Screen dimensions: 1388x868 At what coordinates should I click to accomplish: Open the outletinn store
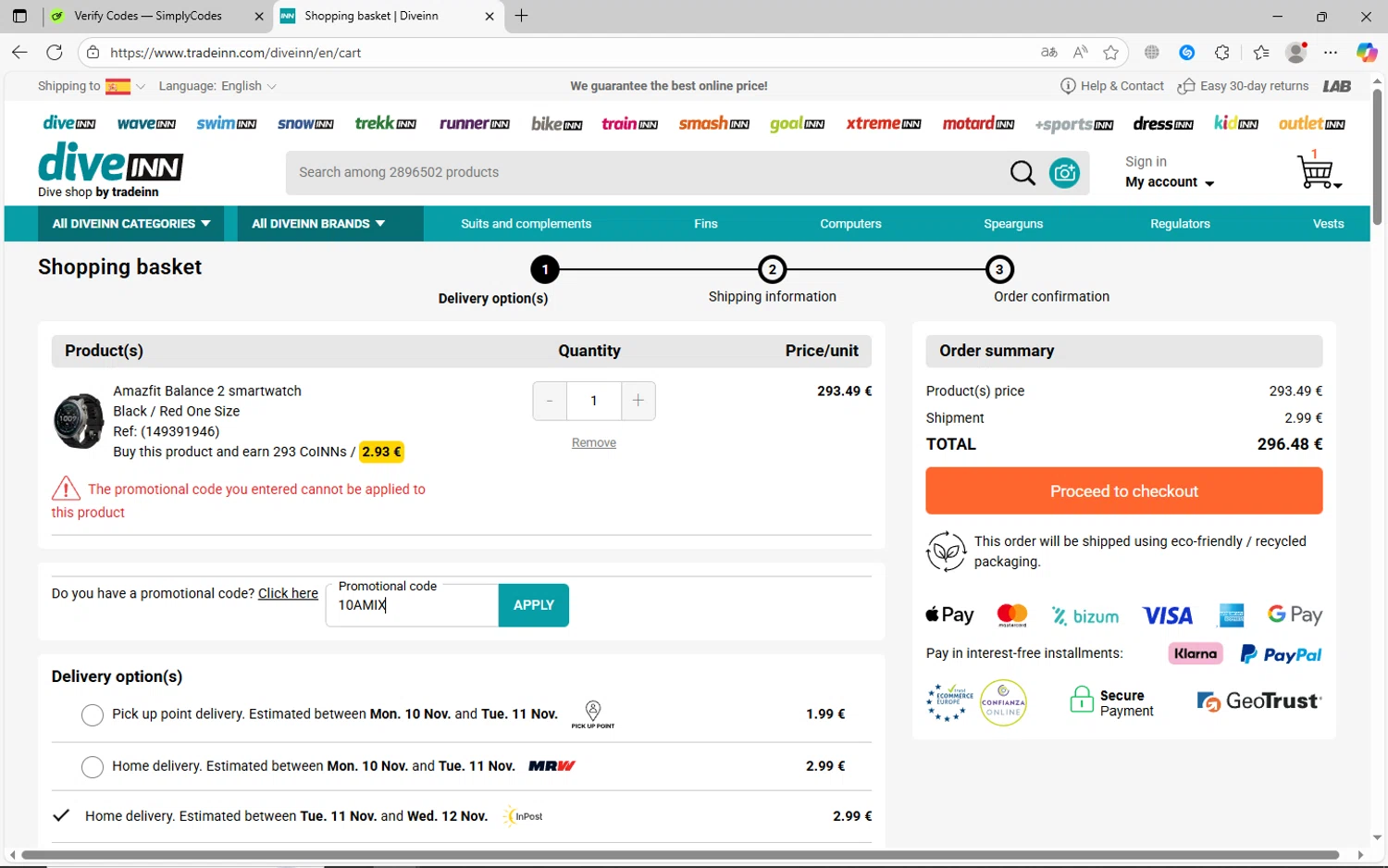tap(1311, 123)
